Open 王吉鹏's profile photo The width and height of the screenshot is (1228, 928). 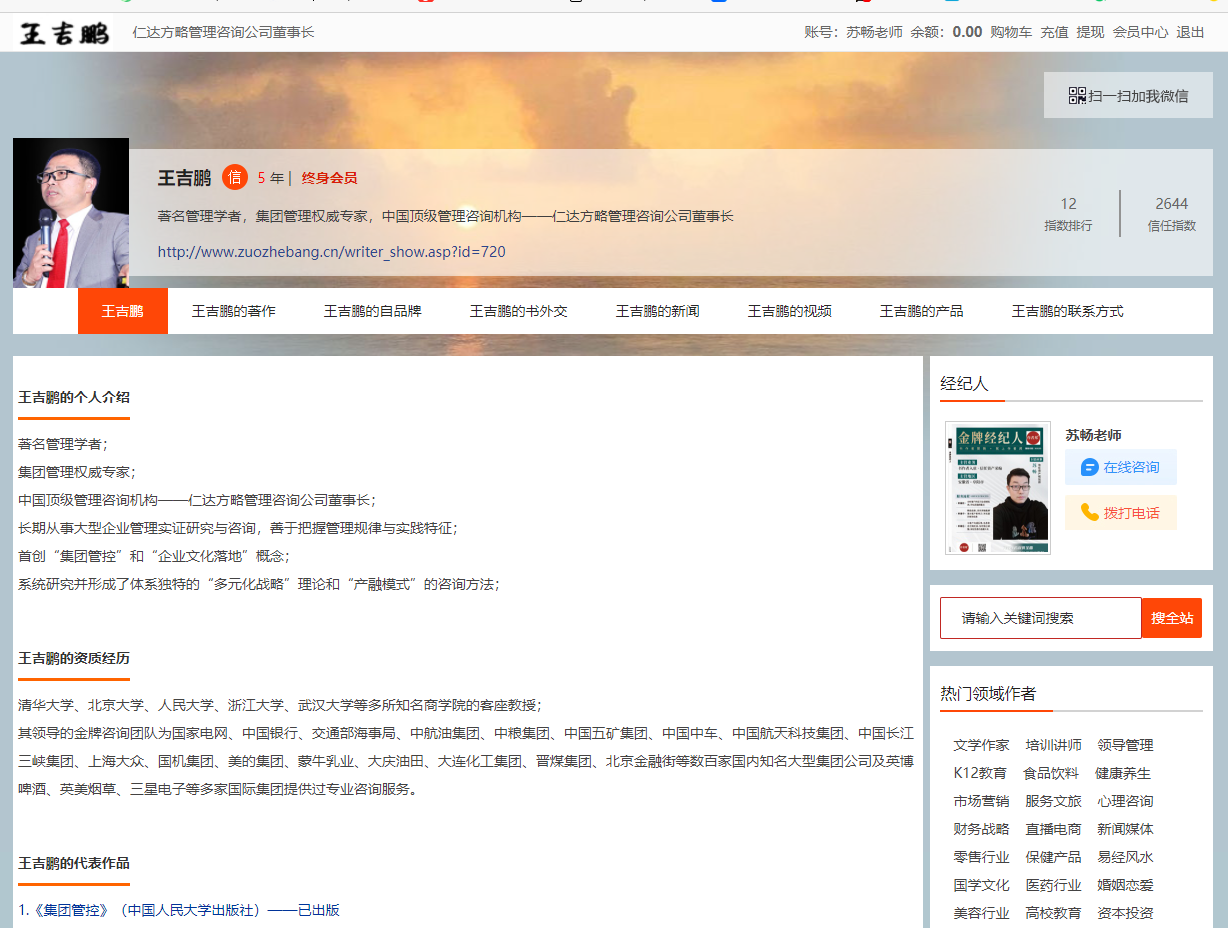coord(71,213)
